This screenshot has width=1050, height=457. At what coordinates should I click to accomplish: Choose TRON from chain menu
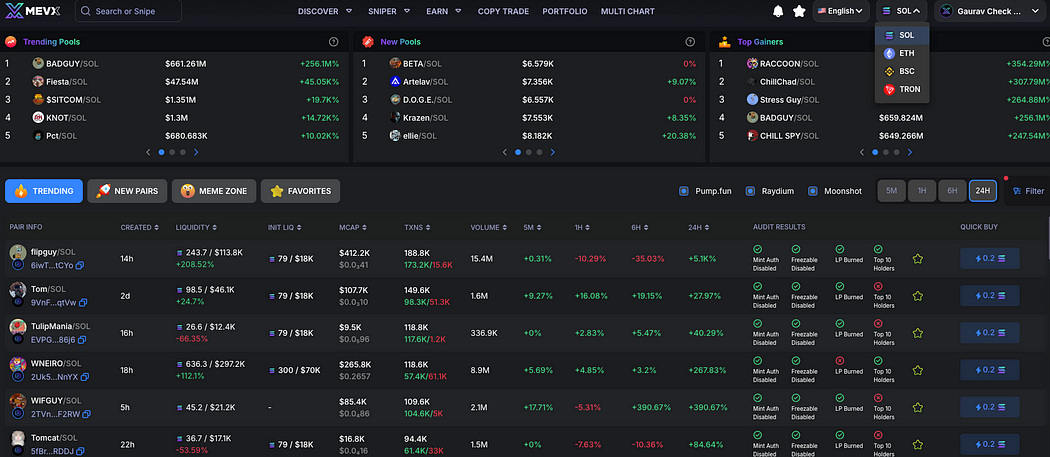click(x=901, y=89)
